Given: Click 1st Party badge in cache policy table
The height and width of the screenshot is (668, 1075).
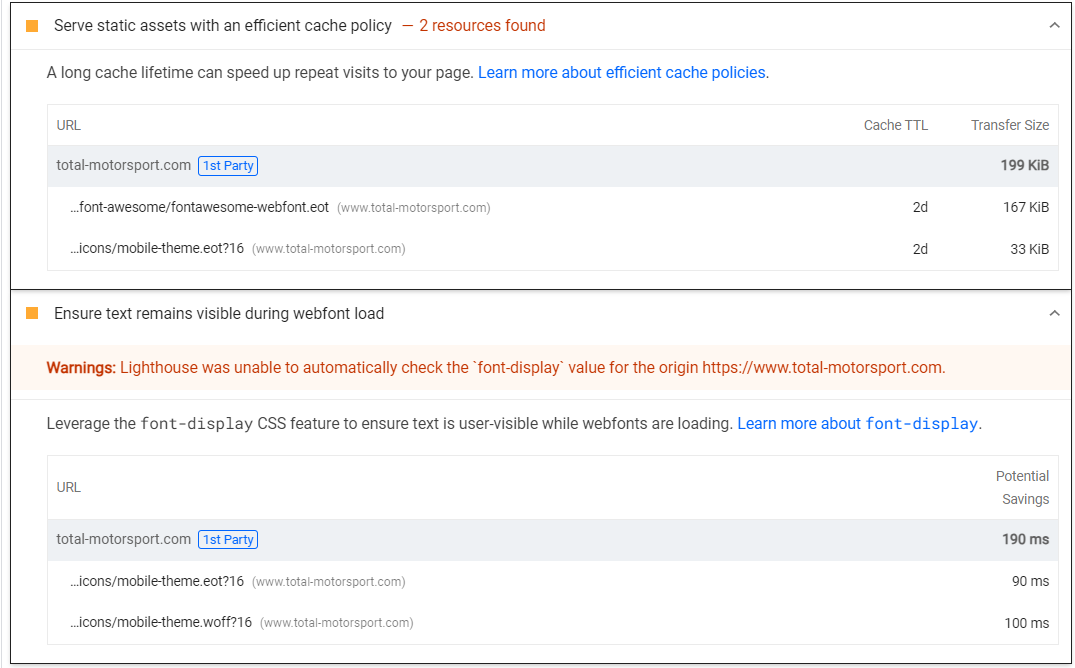Looking at the screenshot, I should pyautogui.click(x=228, y=166).
